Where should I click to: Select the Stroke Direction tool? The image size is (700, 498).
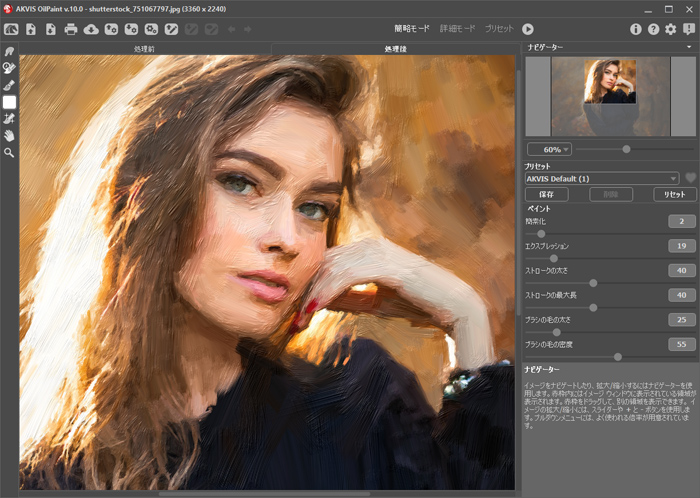coord(9,51)
